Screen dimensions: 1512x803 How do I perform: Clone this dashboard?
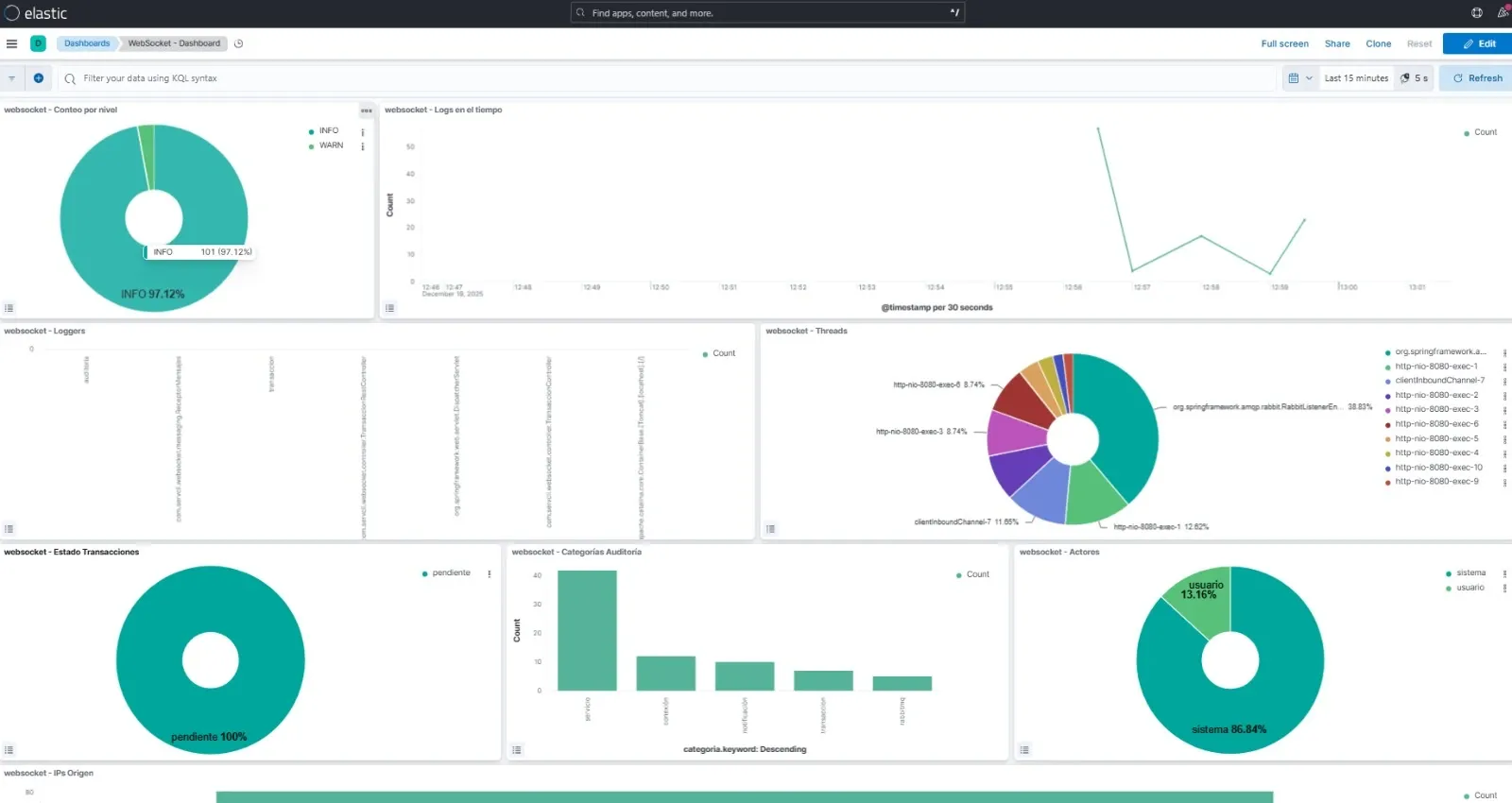click(1378, 43)
